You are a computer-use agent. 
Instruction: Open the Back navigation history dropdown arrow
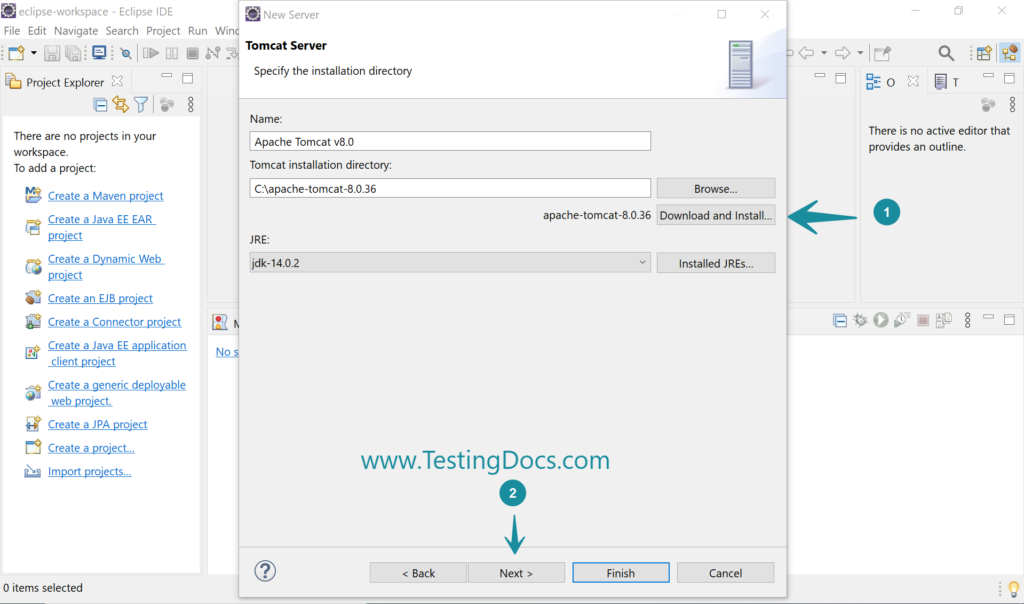click(823, 54)
